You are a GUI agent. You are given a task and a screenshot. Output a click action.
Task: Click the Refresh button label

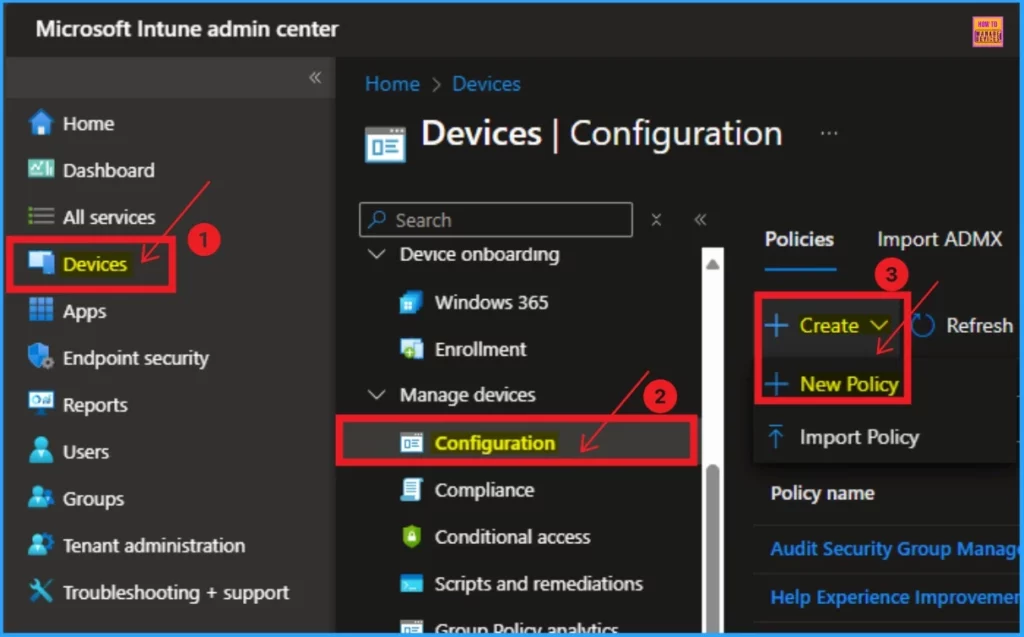pyautogui.click(x=979, y=325)
